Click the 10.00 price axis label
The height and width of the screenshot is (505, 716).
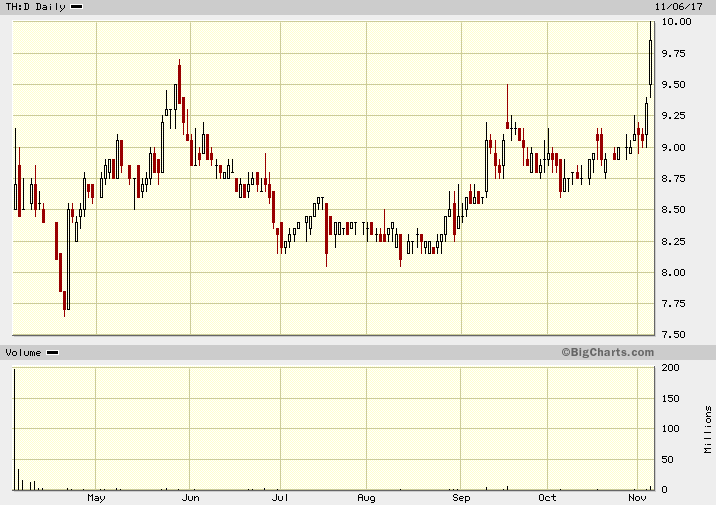[676, 21]
